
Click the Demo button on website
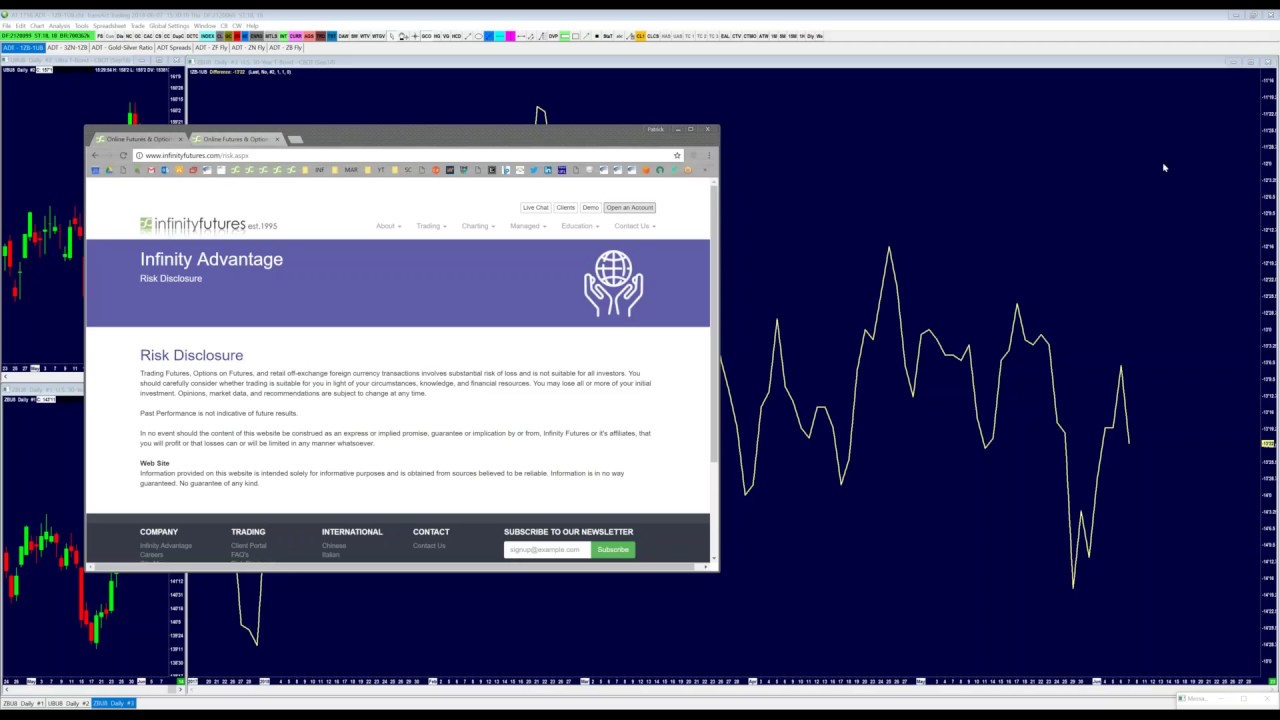[590, 207]
